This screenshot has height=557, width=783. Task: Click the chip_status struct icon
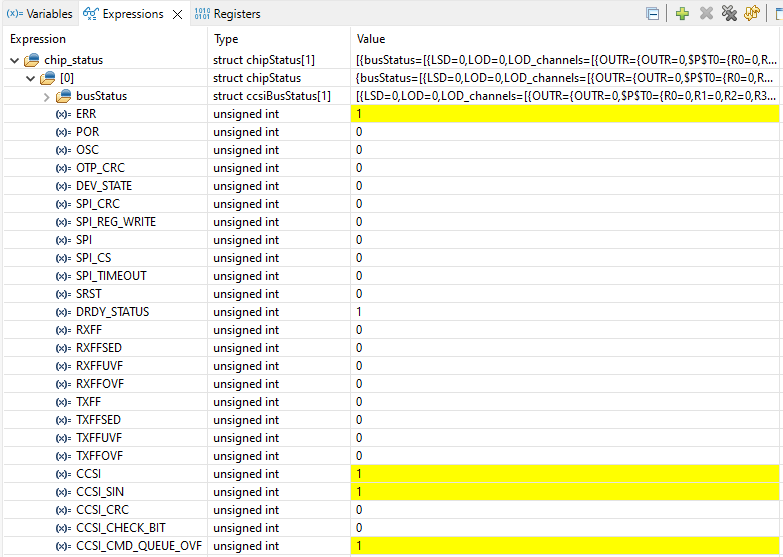[x=32, y=60]
